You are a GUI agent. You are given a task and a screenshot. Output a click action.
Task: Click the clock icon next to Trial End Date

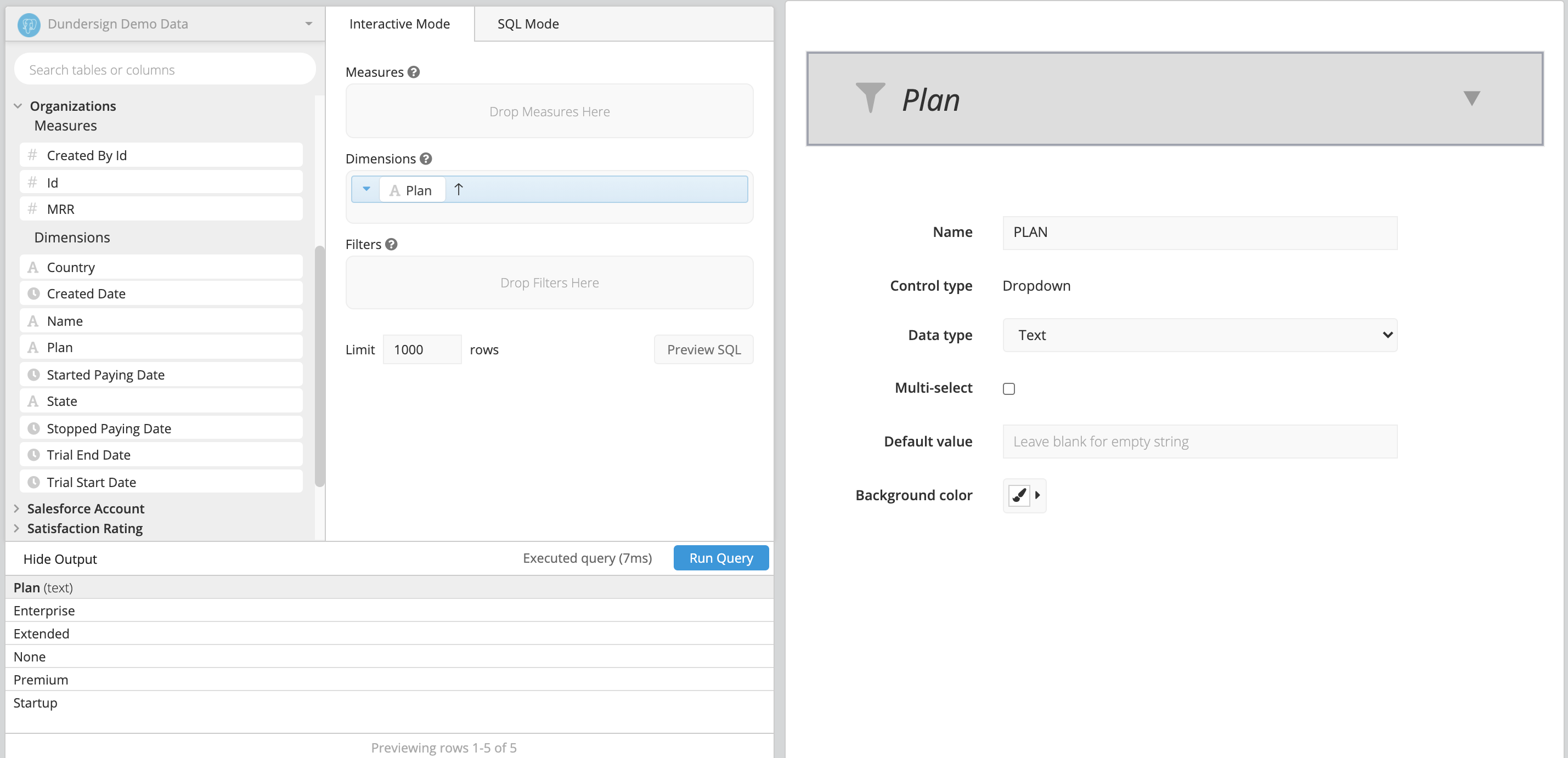(33, 455)
